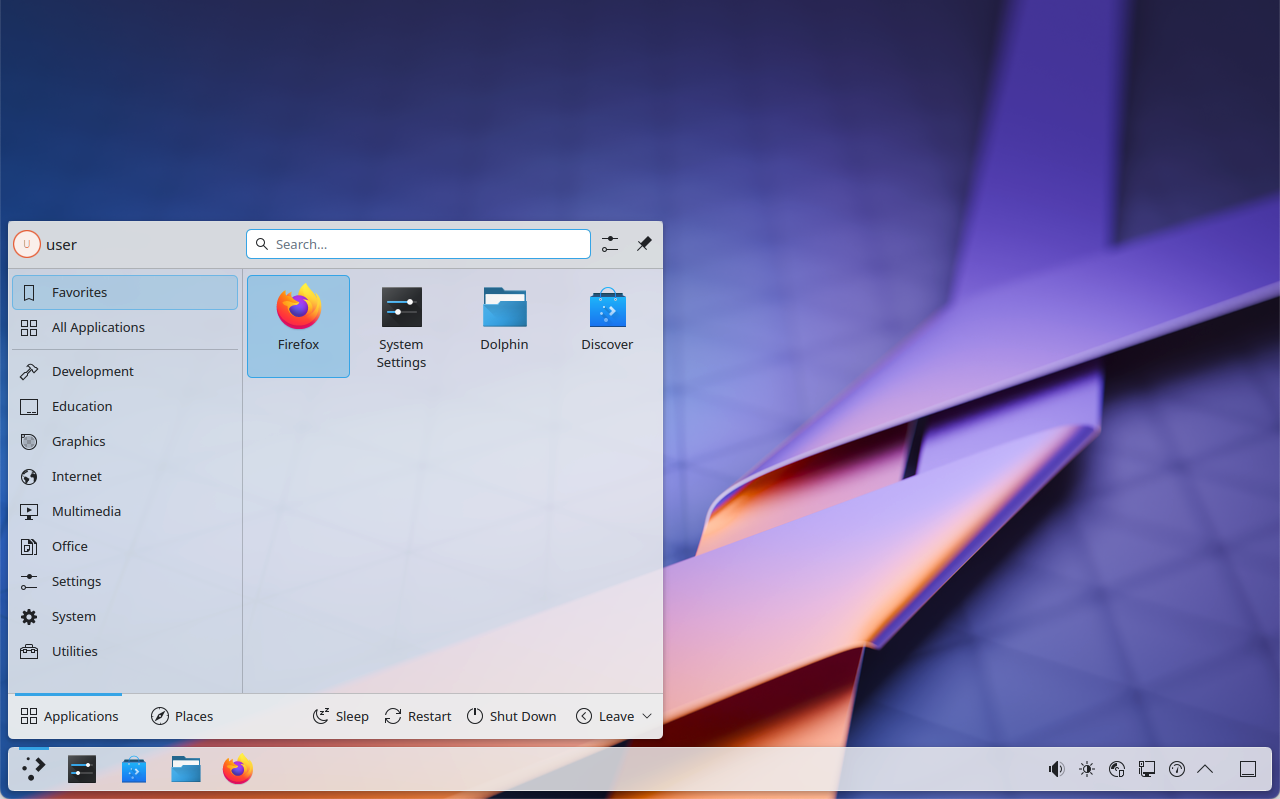
Task: Open Firefox from the taskbar
Action: (x=237, y=769)
